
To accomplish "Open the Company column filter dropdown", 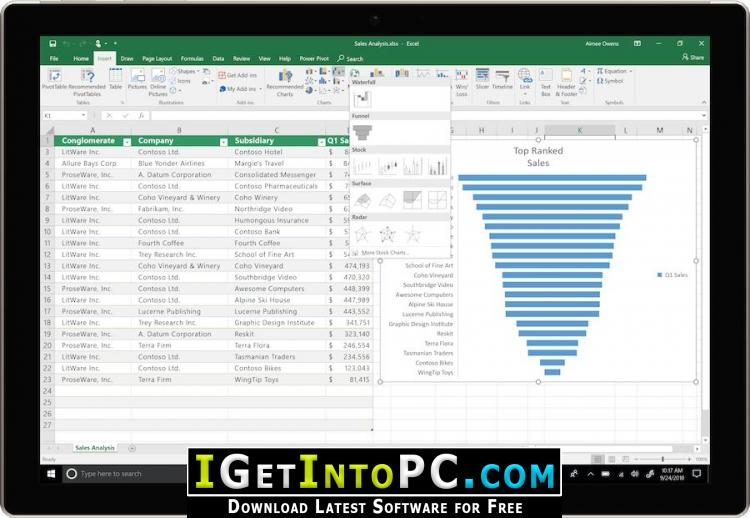I will point(223,142).
